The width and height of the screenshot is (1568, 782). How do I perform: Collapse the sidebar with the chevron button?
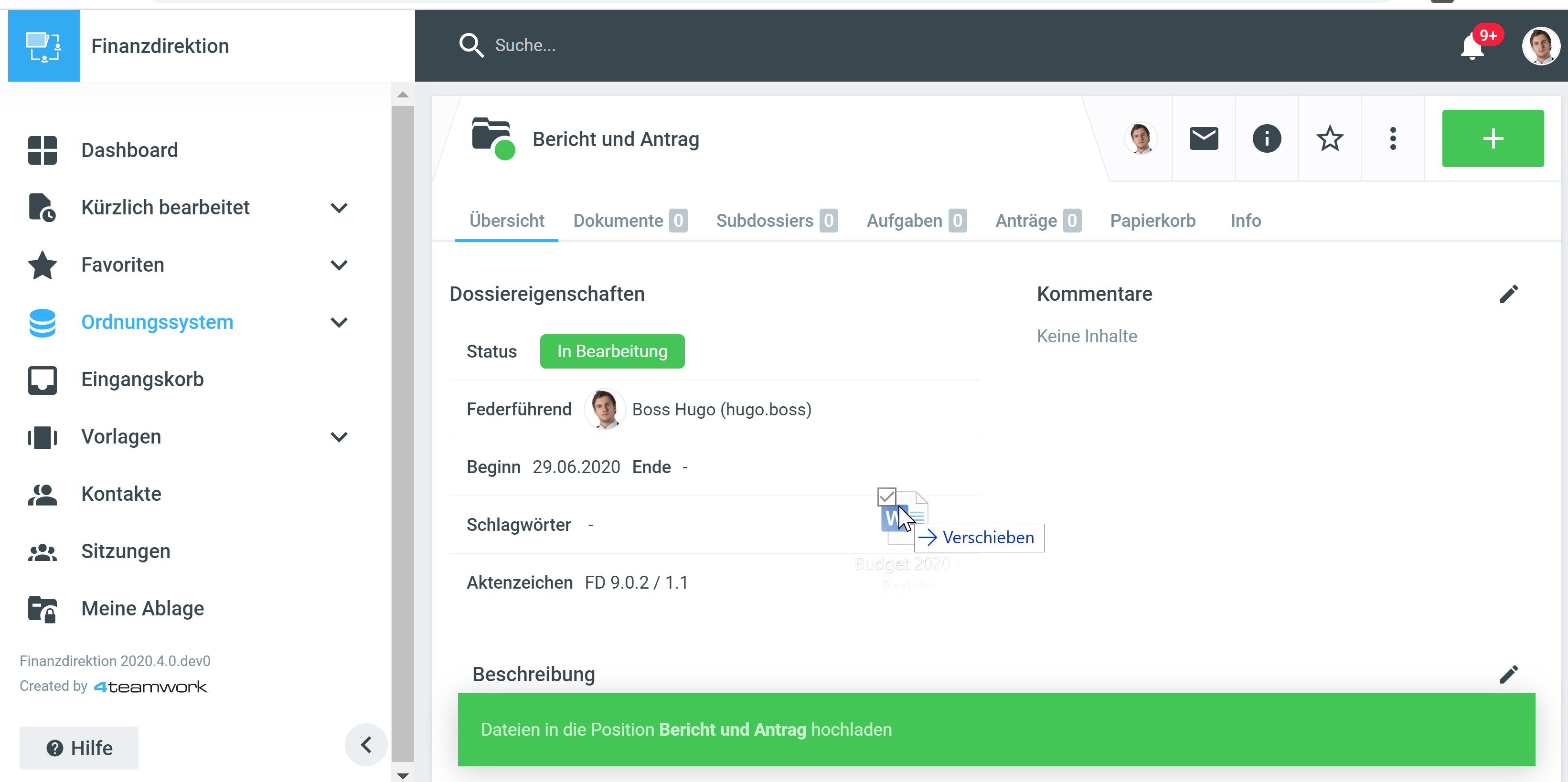coord(366,744)
